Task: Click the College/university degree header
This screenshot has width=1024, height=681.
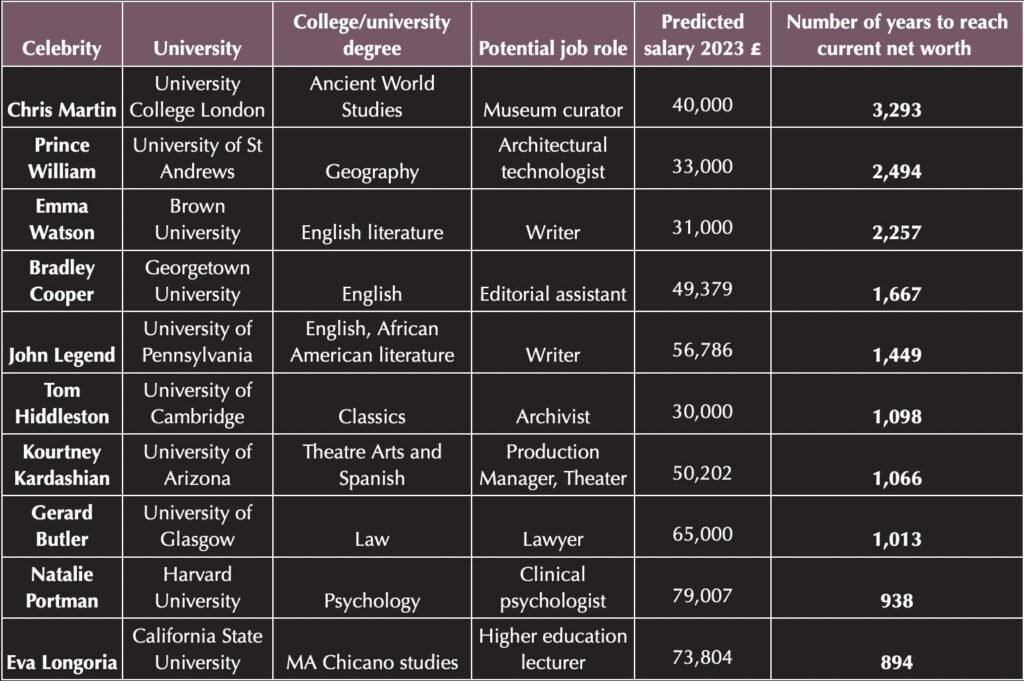Action: [x=372, y=35]
